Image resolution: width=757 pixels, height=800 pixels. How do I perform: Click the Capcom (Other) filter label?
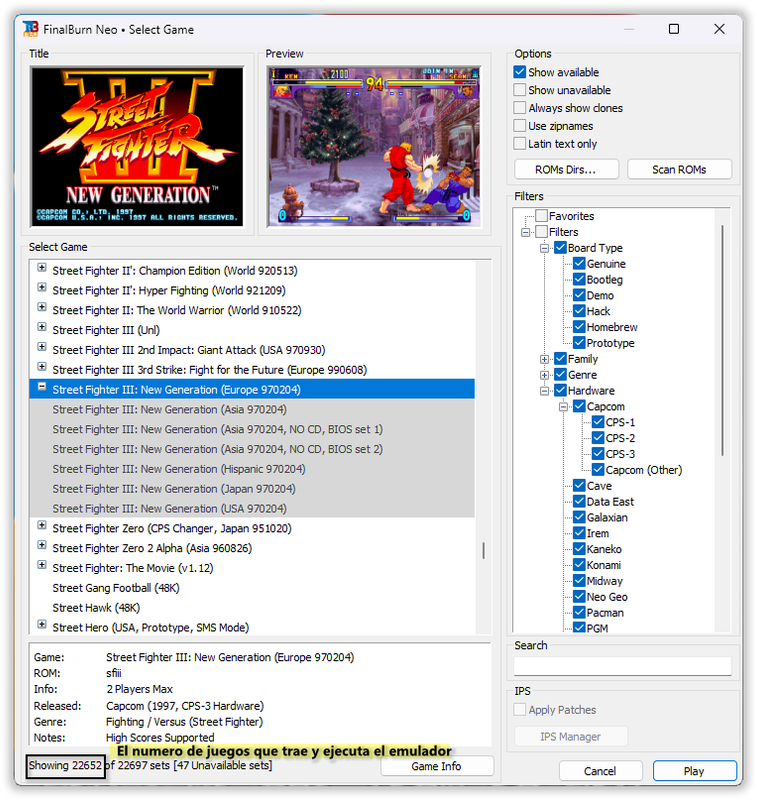pos(644,470)
